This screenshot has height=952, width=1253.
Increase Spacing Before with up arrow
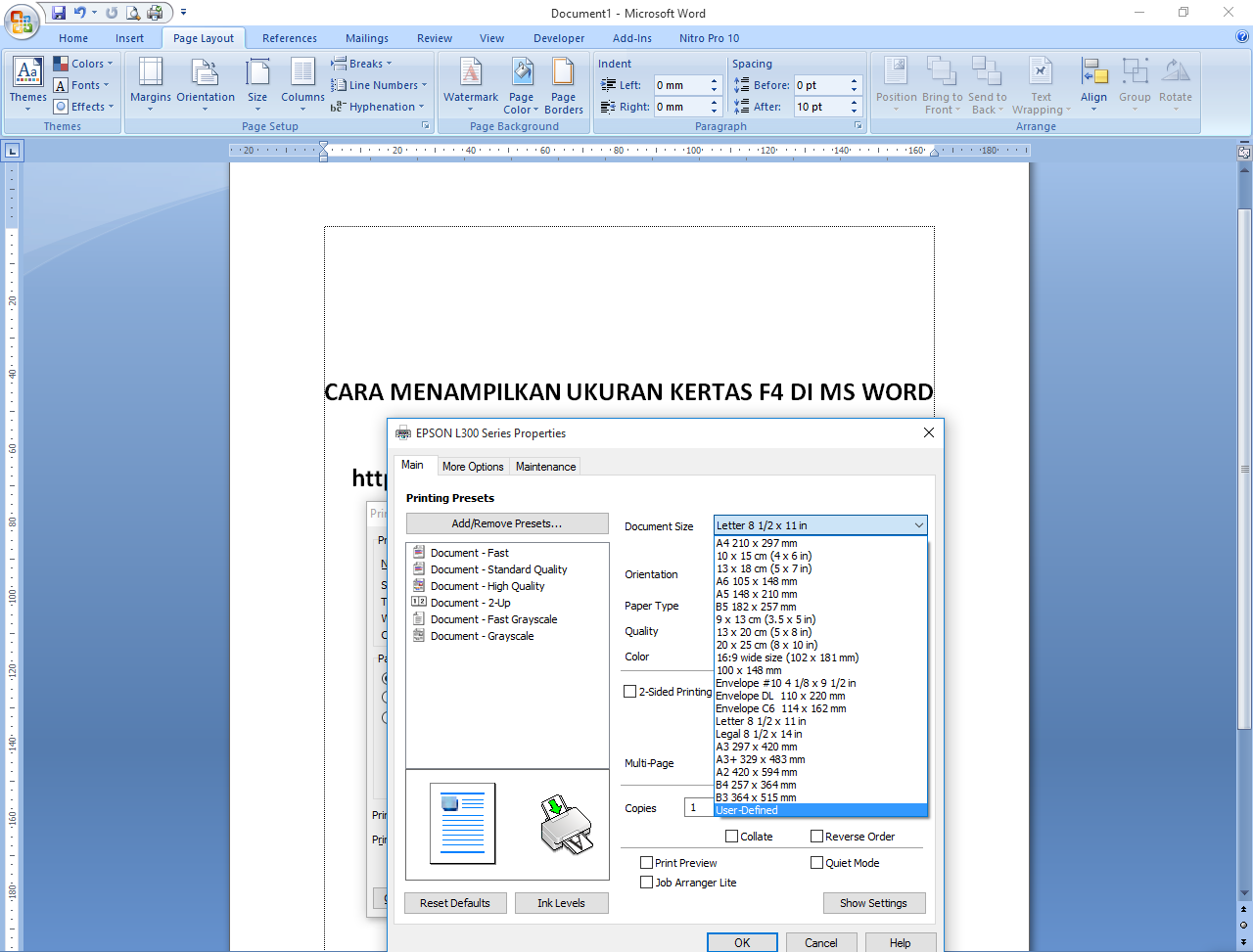[x=854, y=81]
